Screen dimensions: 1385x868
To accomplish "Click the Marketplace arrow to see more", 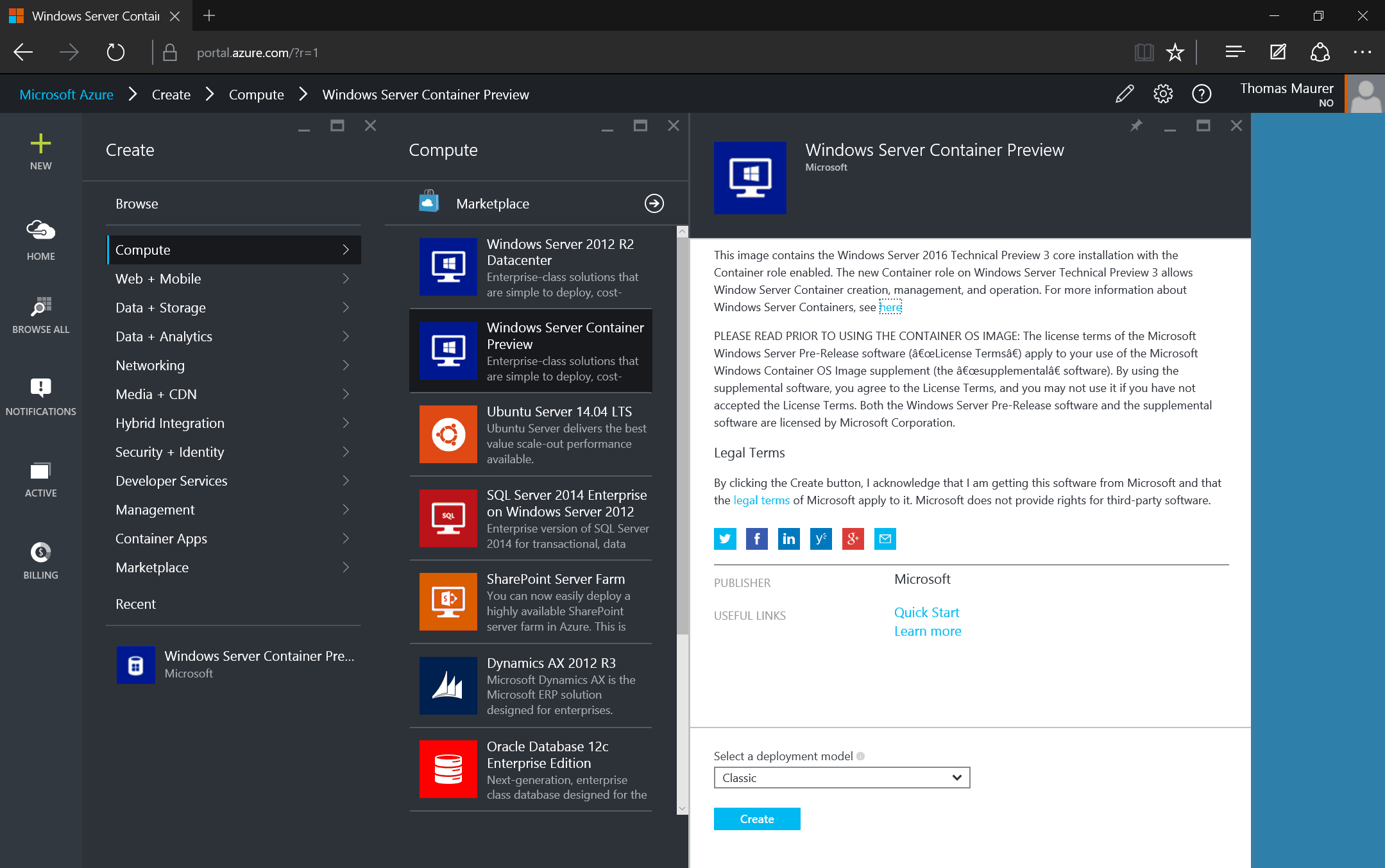I will click(654, 203).
